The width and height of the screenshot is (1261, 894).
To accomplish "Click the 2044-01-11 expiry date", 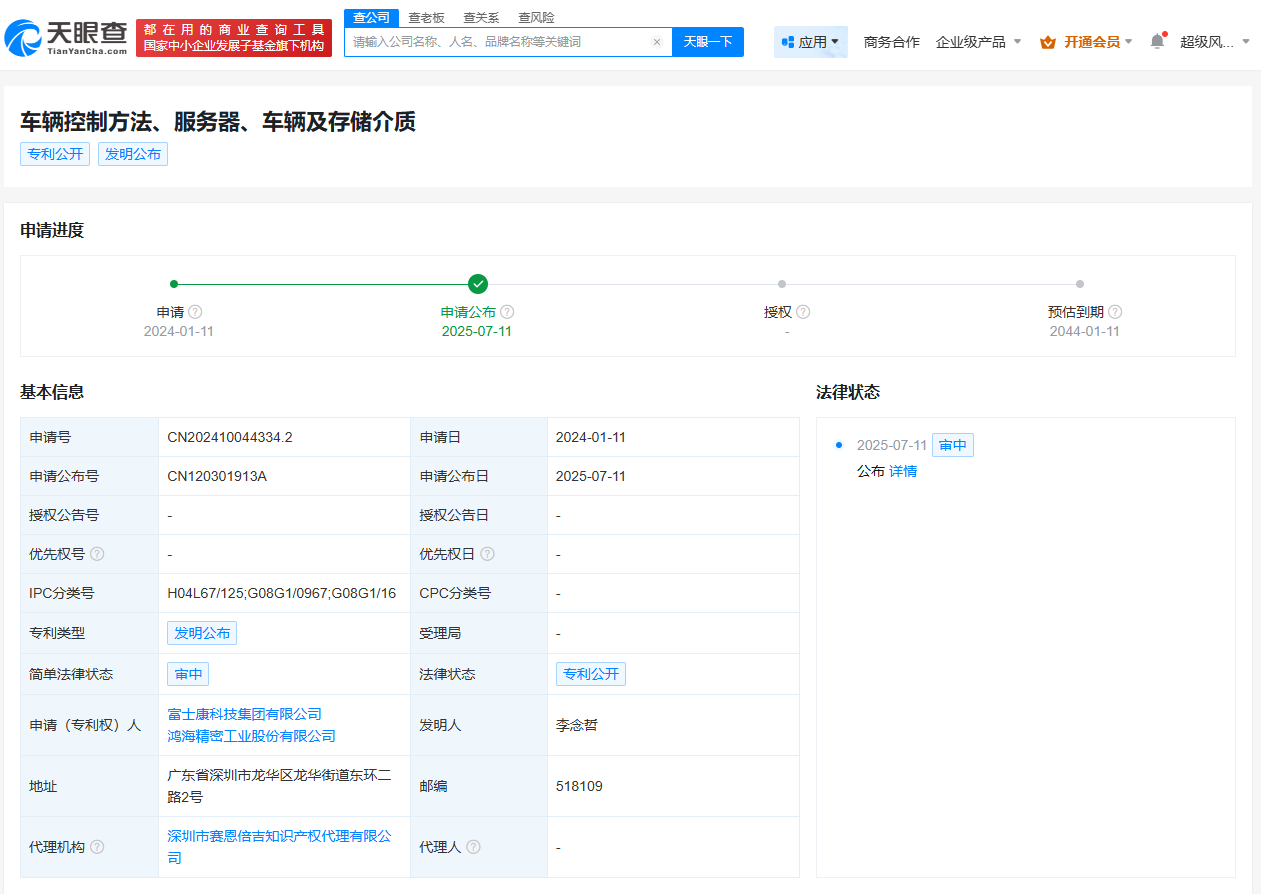I will pos(1085,331).
